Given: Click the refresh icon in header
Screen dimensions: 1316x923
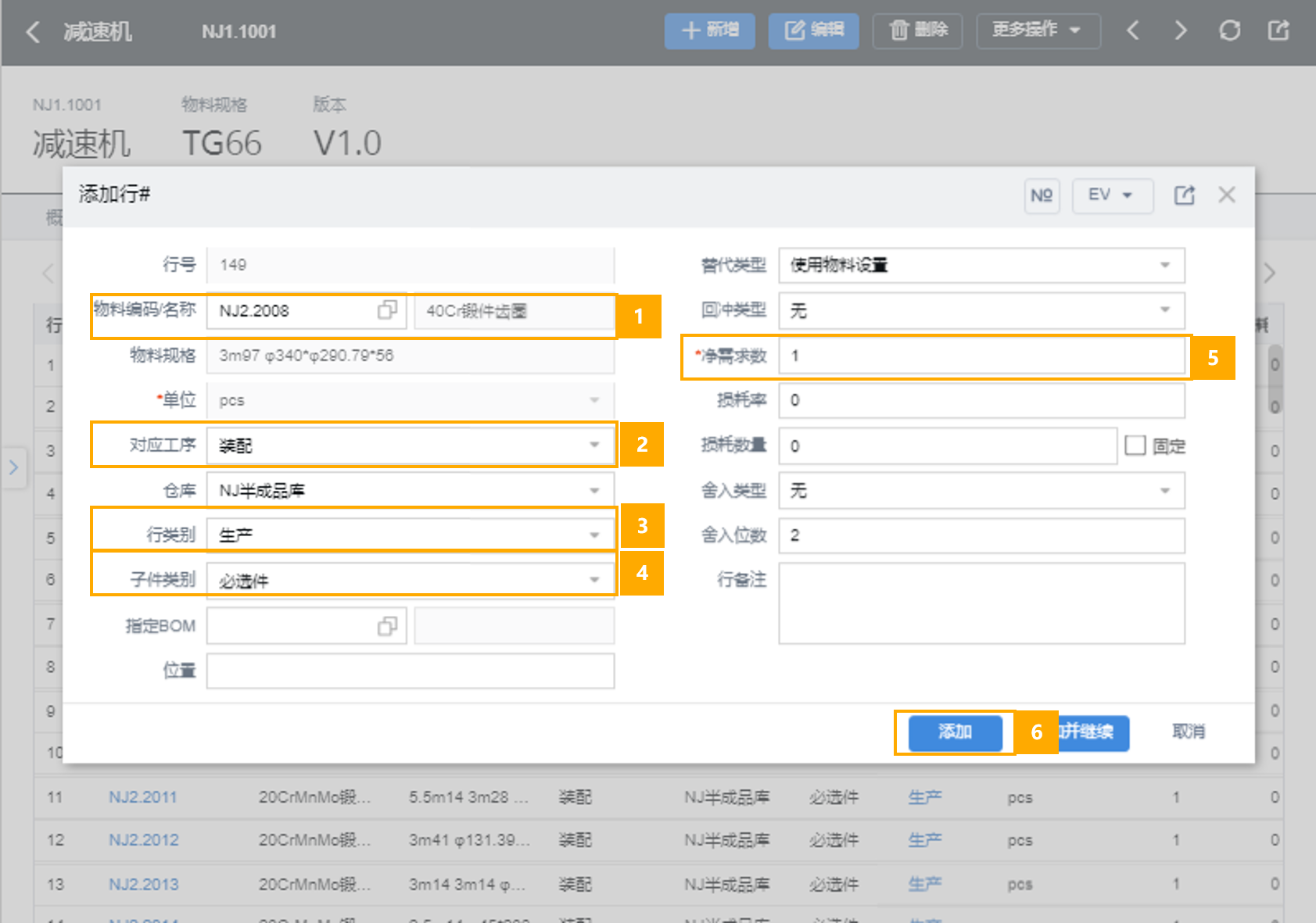Looking at the screenshot, I should pos(1229,31).
